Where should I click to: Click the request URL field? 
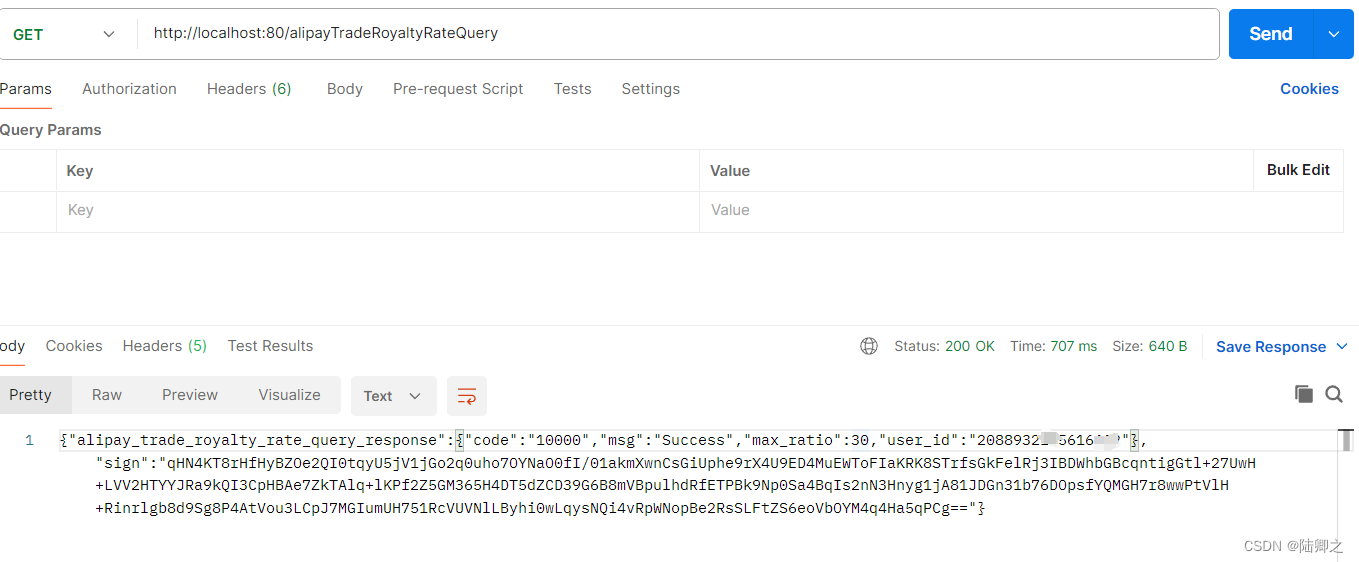click(x=680, y=34)
